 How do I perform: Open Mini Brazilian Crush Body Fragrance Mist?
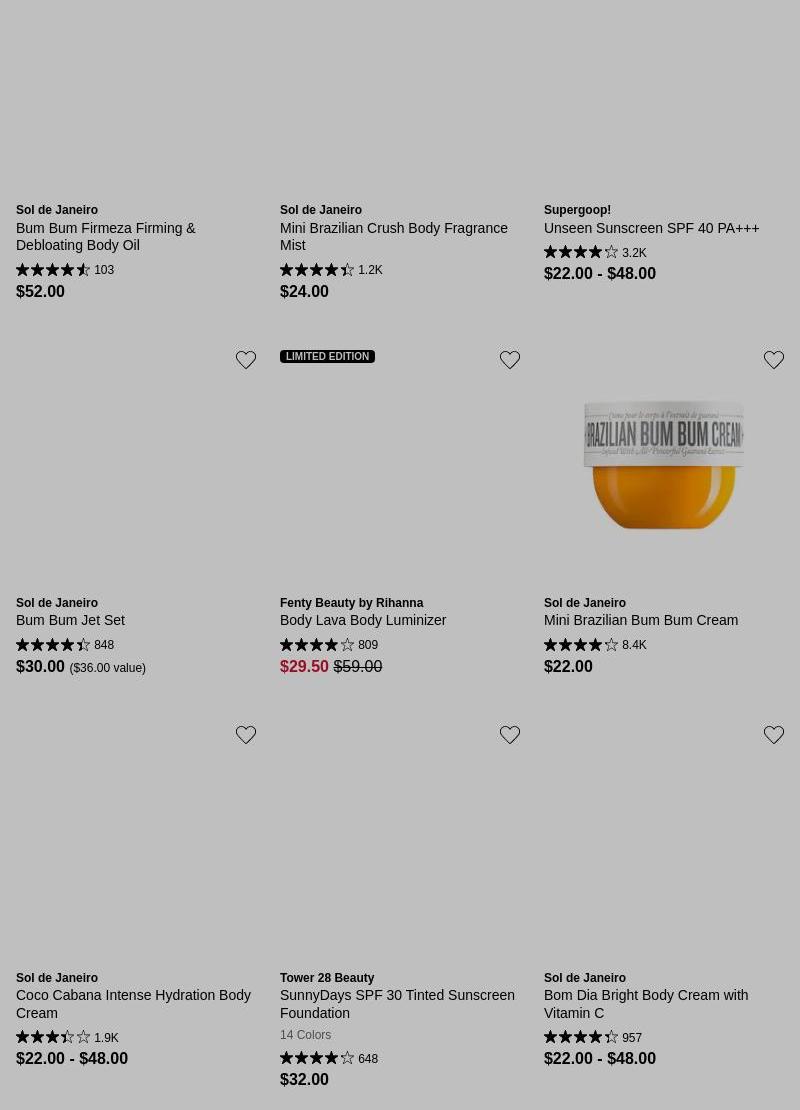coord(393,236)
